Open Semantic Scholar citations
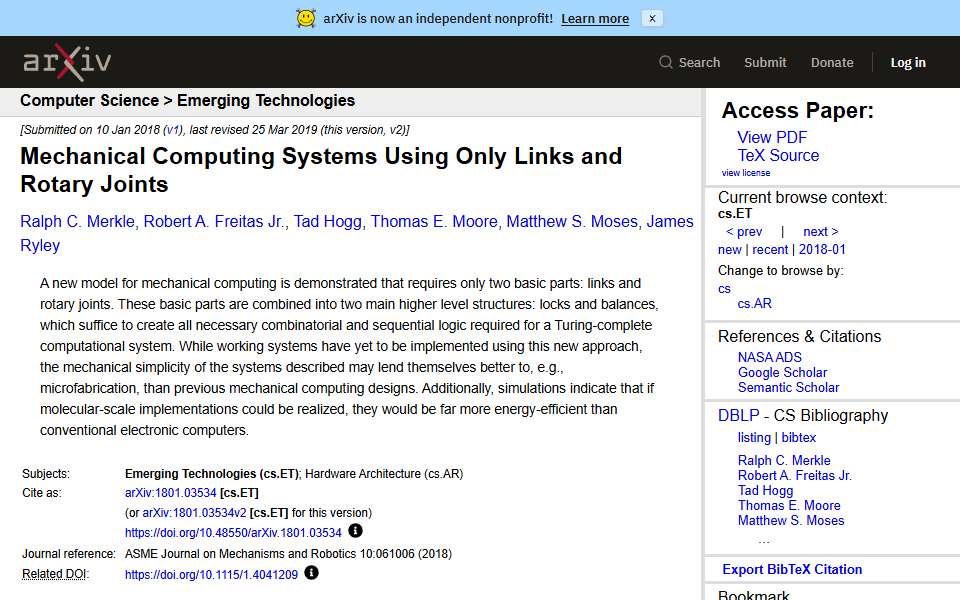960x600 pixels. coord(789,387)
